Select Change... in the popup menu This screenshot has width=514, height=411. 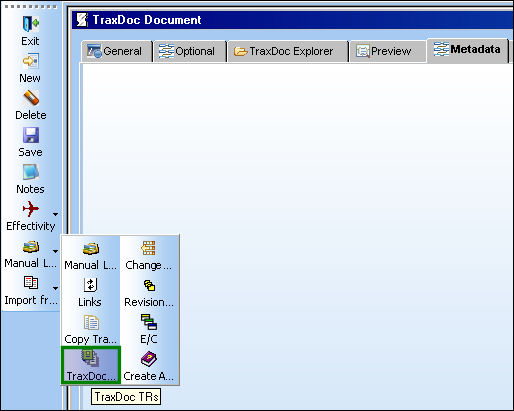click(x=149, y=255)
